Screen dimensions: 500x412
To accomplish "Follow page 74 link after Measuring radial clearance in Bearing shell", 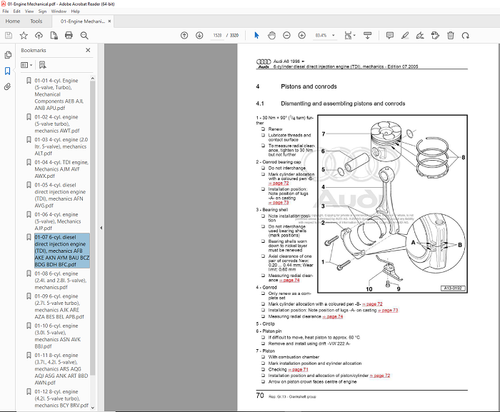I will (289, 280).
